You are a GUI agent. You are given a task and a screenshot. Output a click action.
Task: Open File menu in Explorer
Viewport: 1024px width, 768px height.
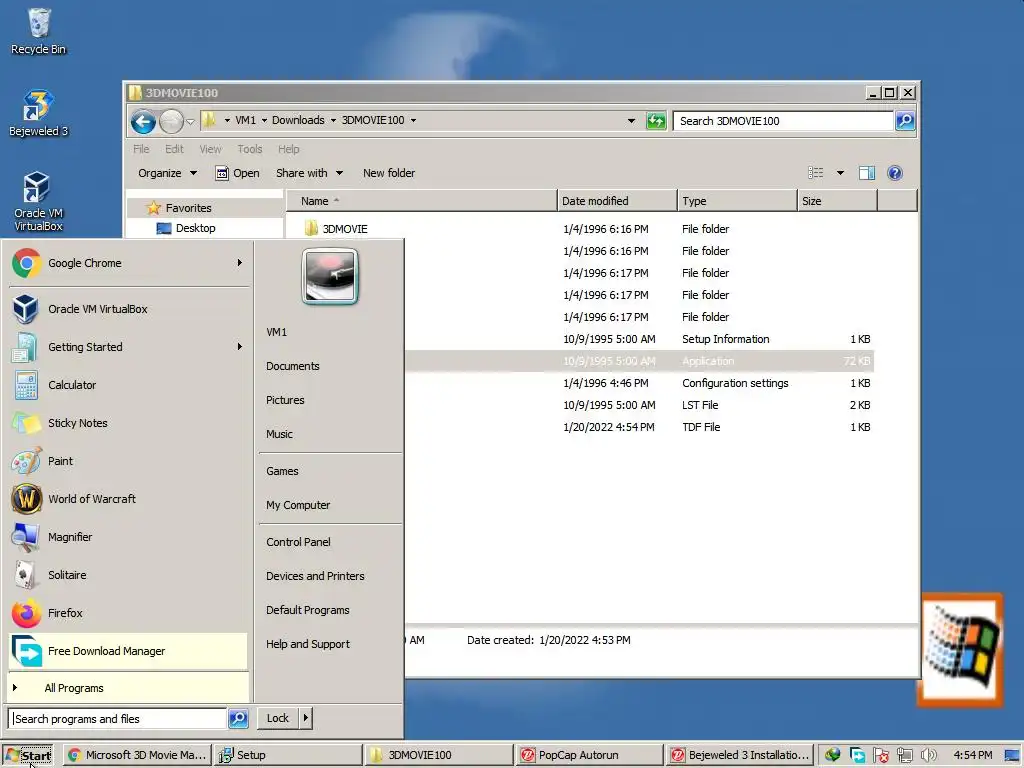141,149
